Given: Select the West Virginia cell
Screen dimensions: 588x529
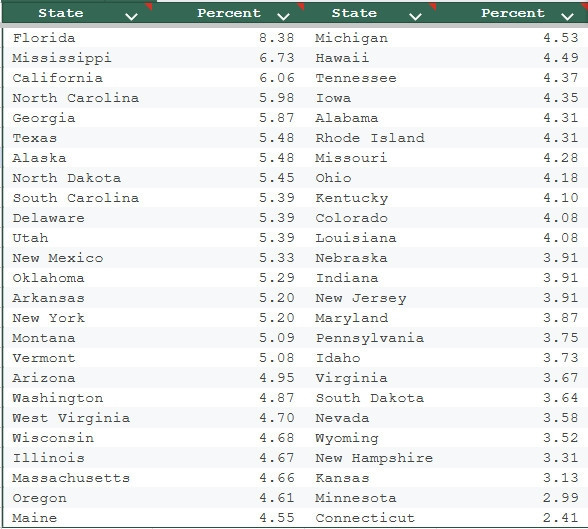Looking at the screenshot, I should click(x=78, y=418).
